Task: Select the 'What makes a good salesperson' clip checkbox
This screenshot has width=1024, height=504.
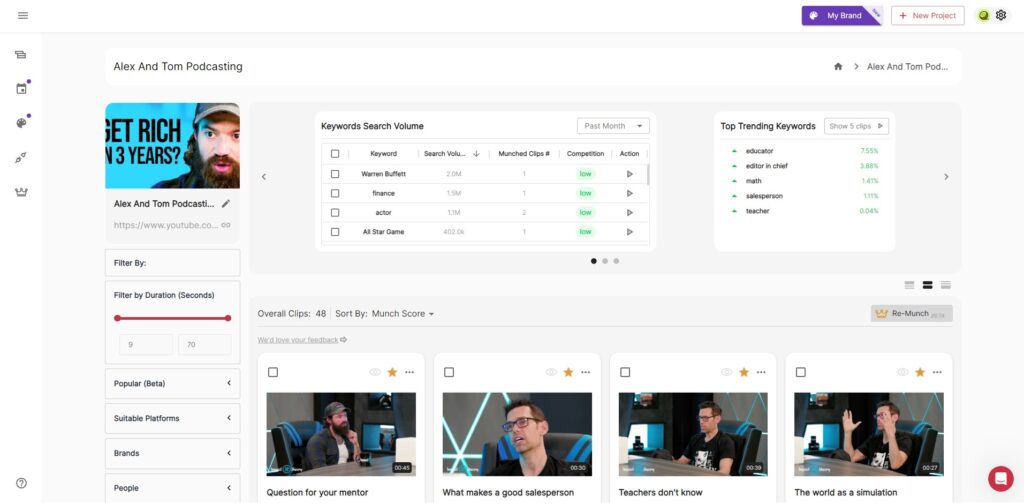Action: click(x=449, y=372)
